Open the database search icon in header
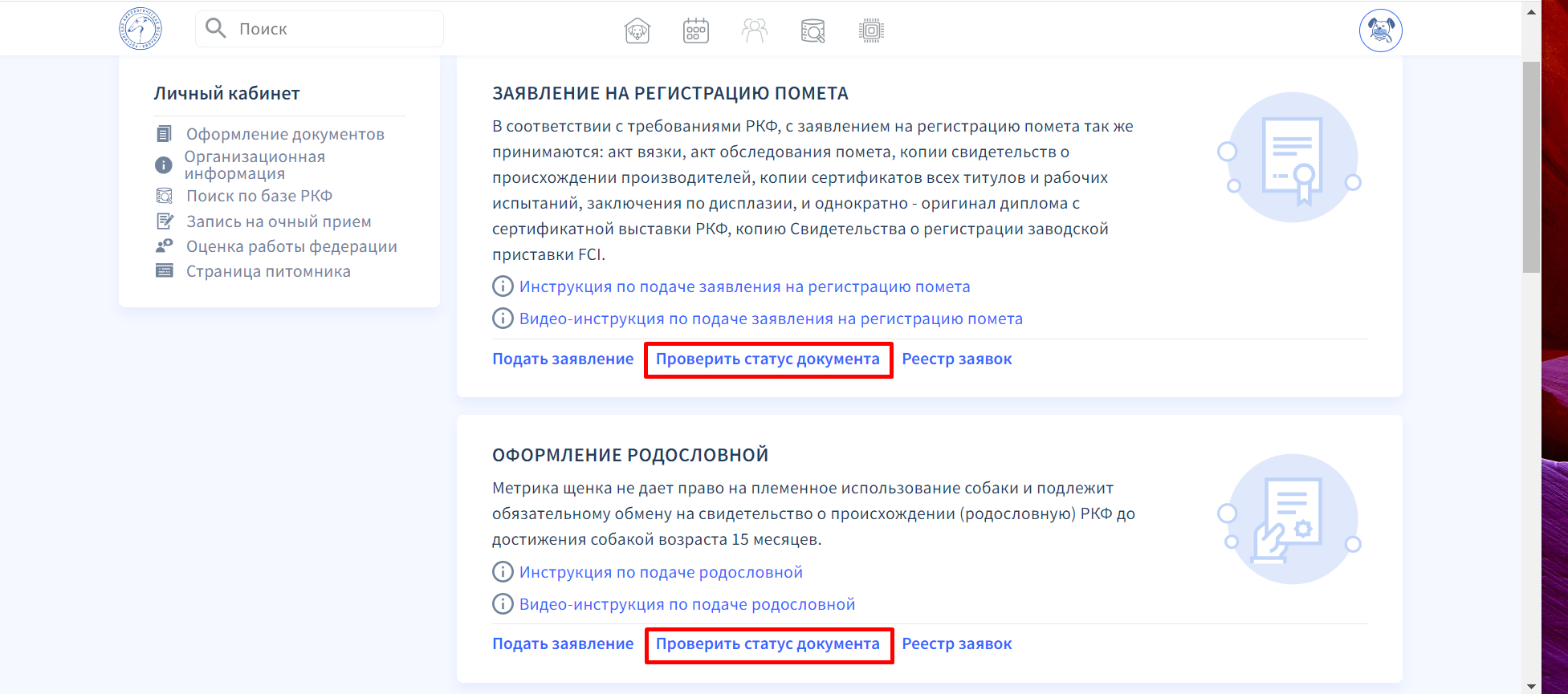Image resolution: width=1568 pixels, height=694 pixels. point(813,30)
